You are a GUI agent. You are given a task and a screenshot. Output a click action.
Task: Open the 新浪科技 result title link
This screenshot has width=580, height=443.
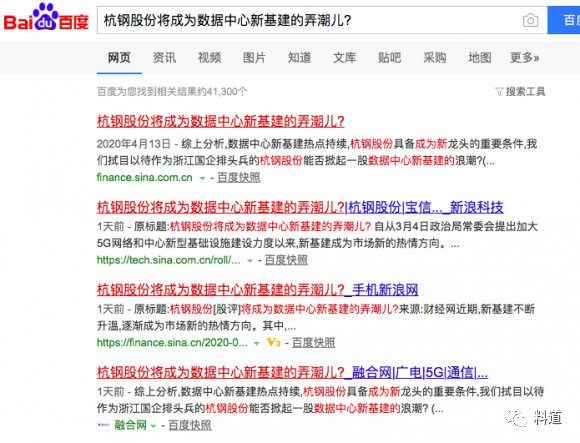click(300, 207)
